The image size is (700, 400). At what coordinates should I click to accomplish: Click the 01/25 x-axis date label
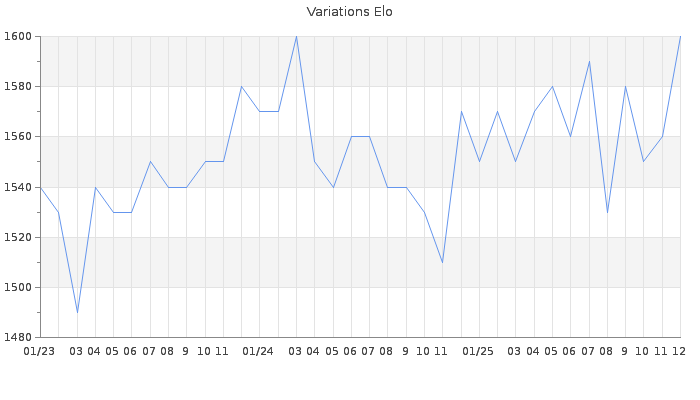tap(478, 351)
